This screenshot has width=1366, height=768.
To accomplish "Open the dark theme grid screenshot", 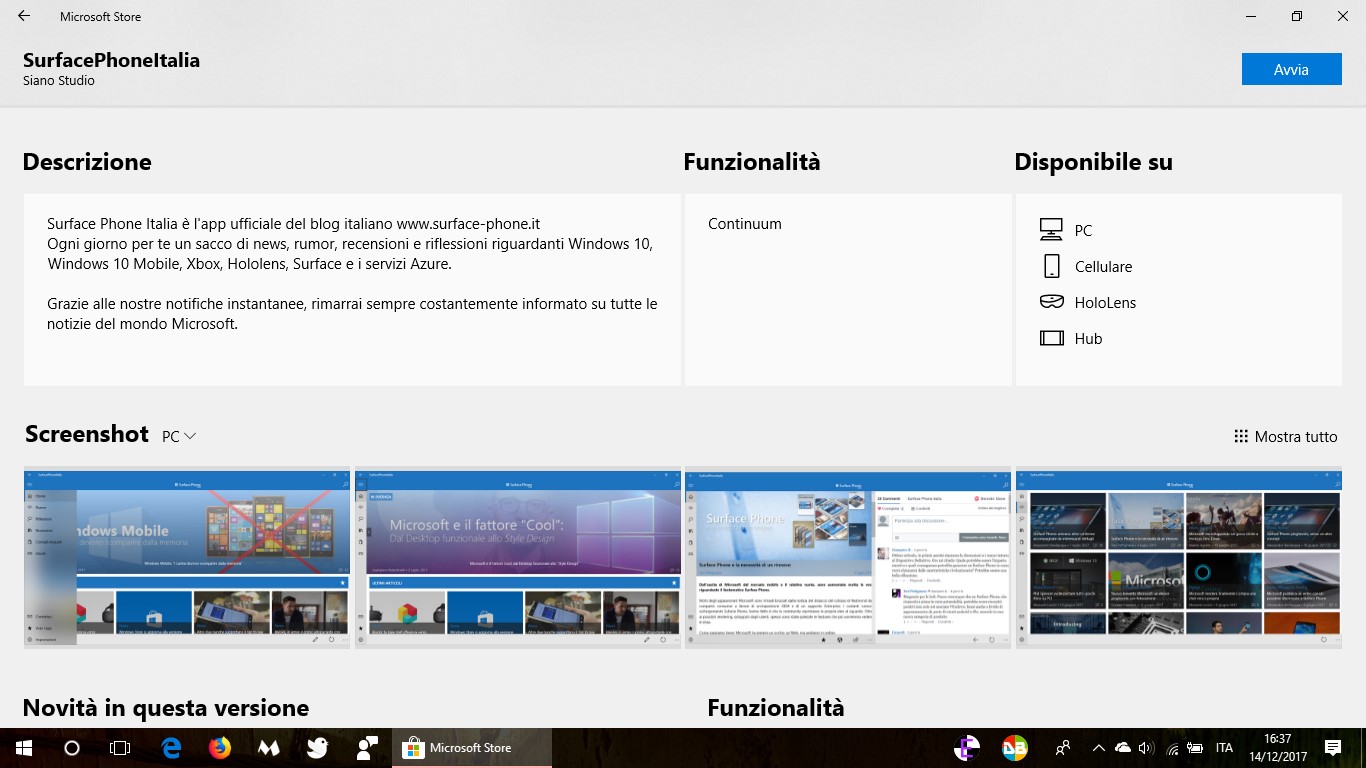I will 1179,559.
